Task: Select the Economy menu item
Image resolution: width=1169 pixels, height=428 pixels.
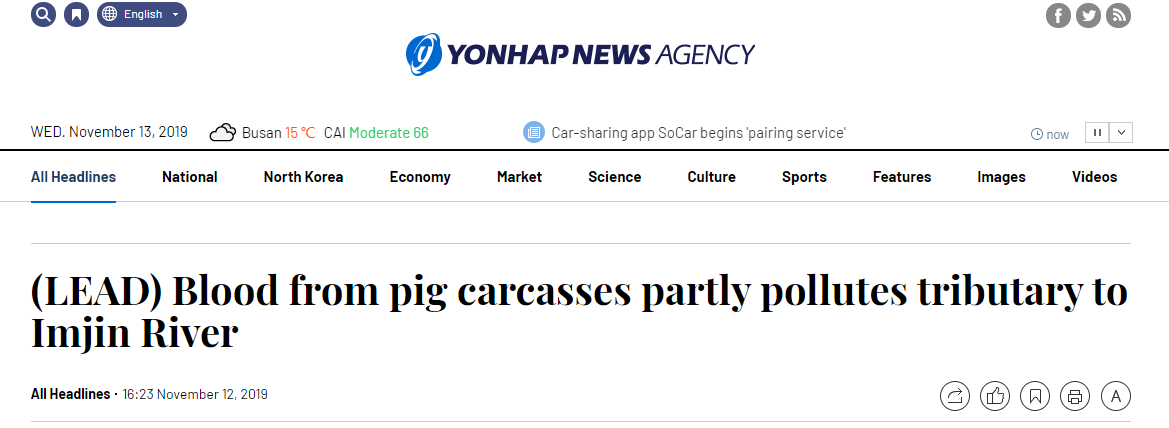Action: (x=420, y=177)
